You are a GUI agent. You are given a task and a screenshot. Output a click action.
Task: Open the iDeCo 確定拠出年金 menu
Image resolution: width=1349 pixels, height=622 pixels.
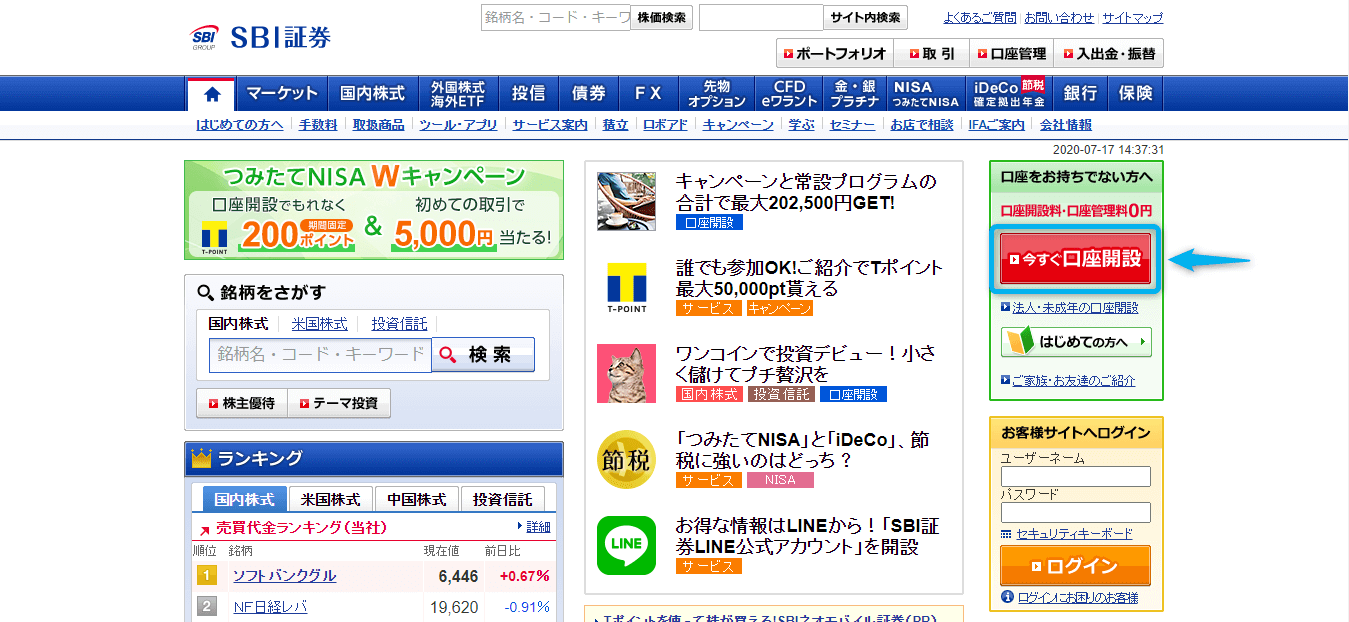(1008, 94)
